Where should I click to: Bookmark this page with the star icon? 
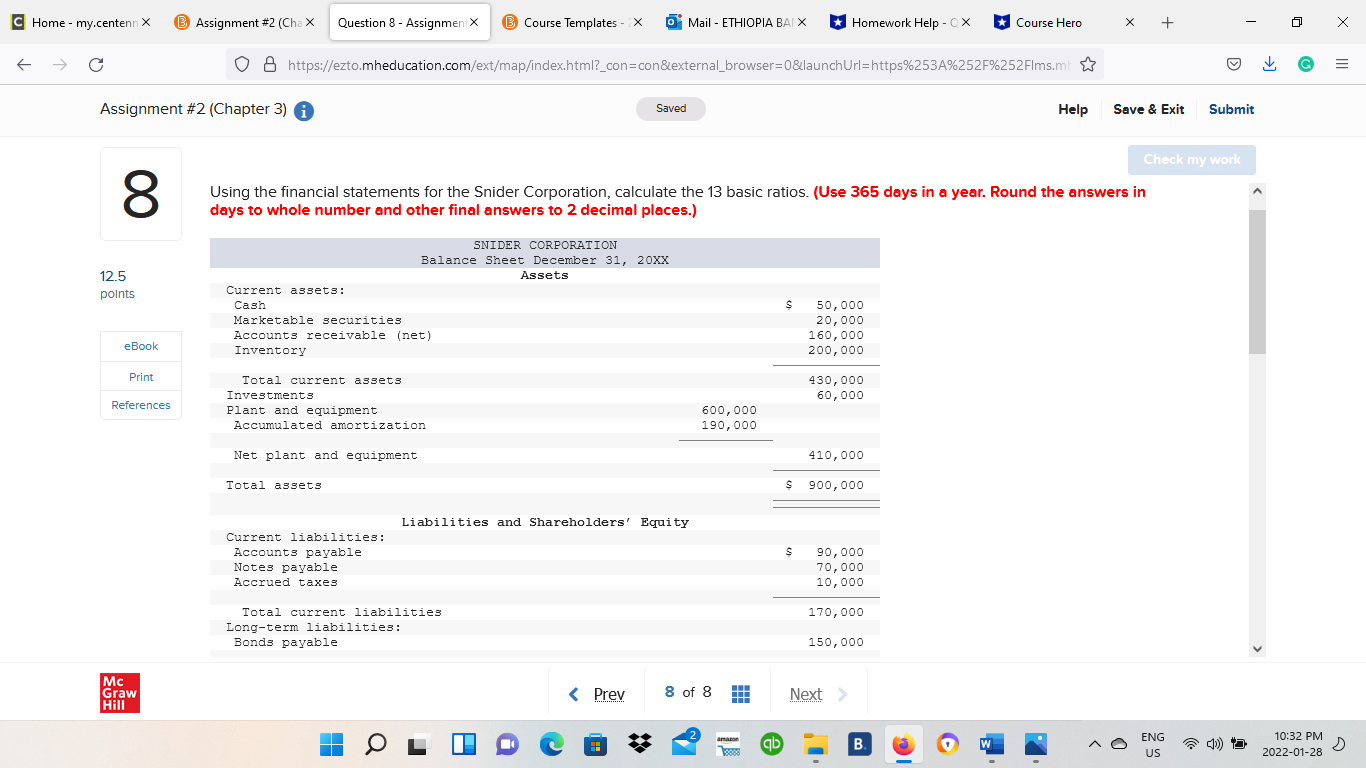pyautogui.click(x=1088, y=66)
